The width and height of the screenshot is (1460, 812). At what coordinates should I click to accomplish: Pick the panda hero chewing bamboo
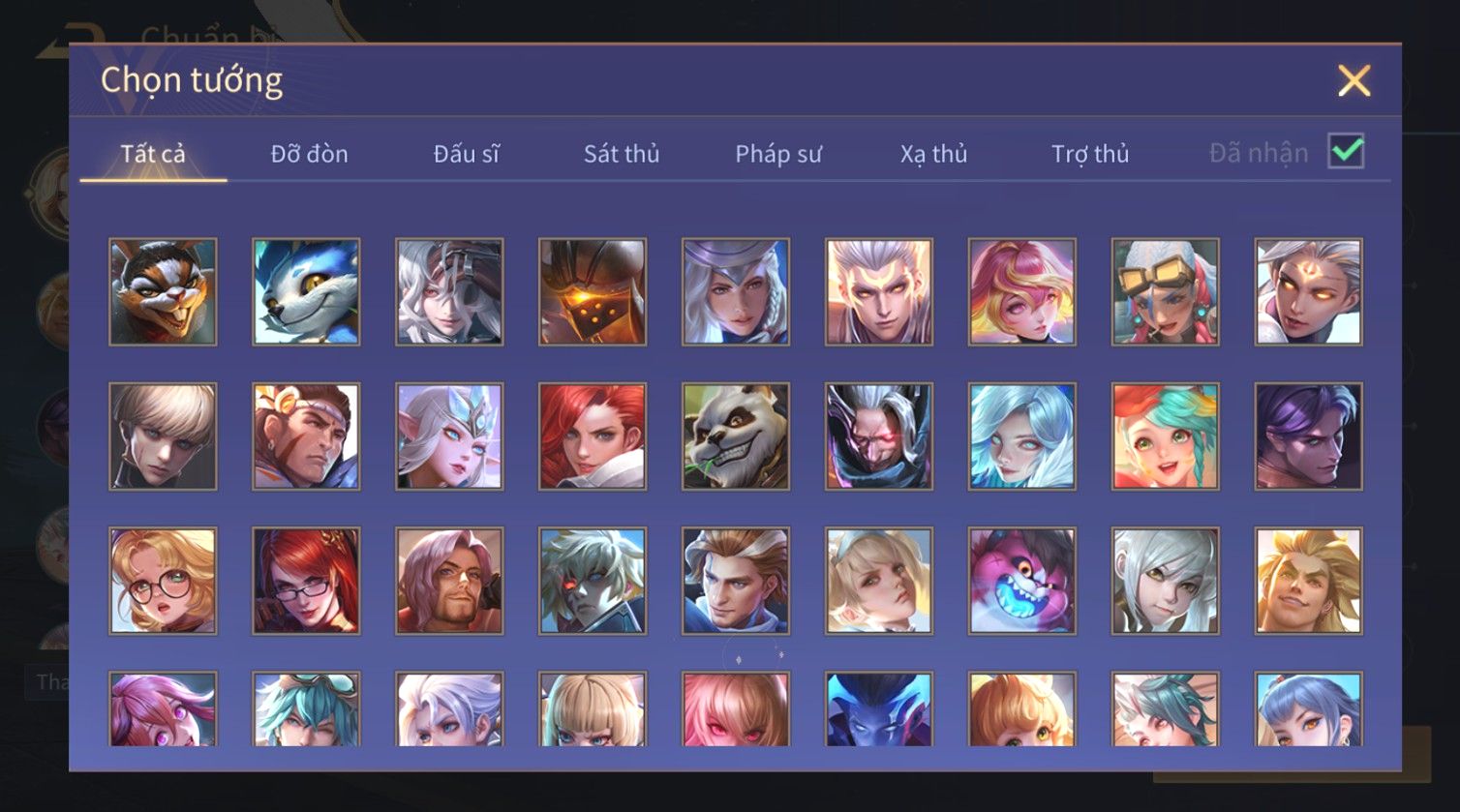[x=736, y=436]
